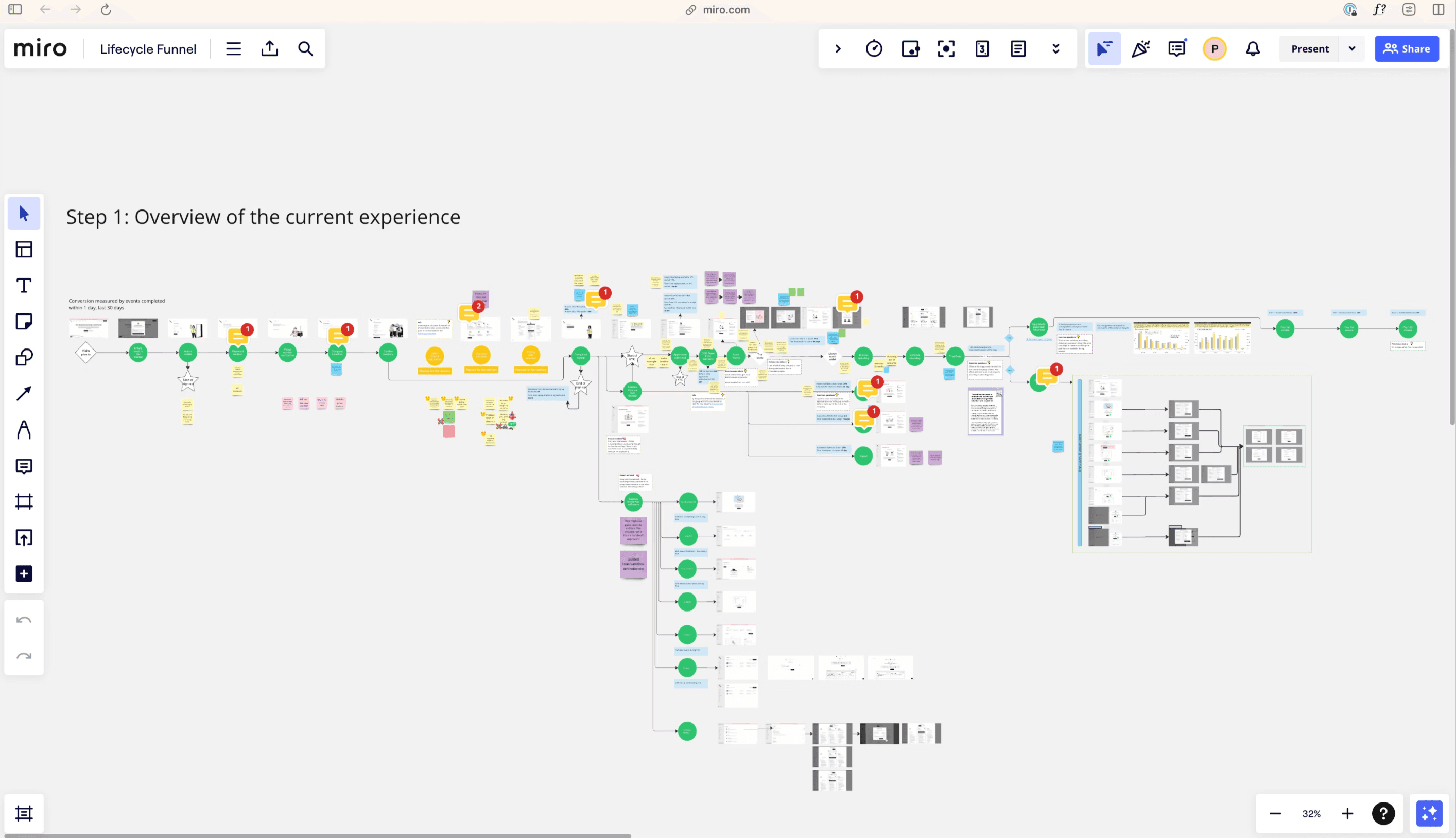The width and height of the screenshot is (1456, 838).
Task: Open more apps plus button
Action: (24, 573)
